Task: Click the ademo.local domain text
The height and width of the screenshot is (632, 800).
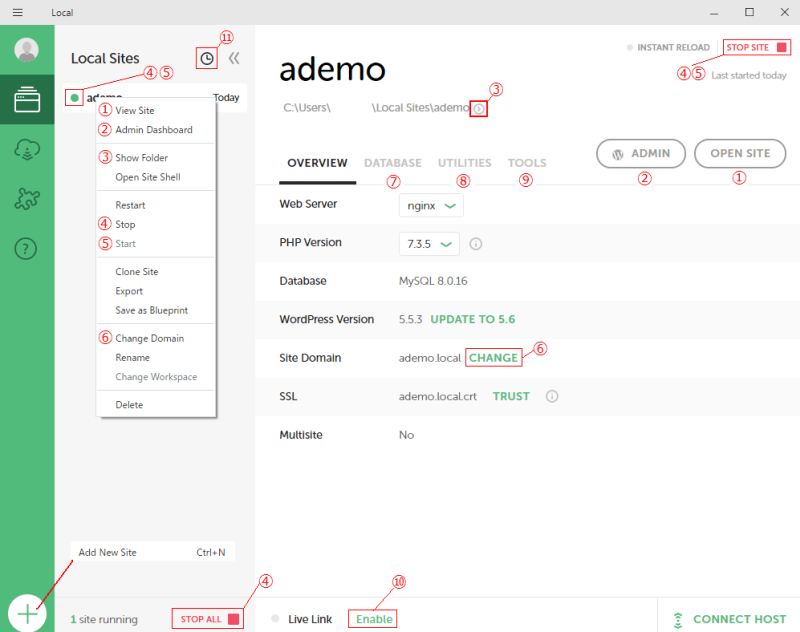Action: coord(430,358)
